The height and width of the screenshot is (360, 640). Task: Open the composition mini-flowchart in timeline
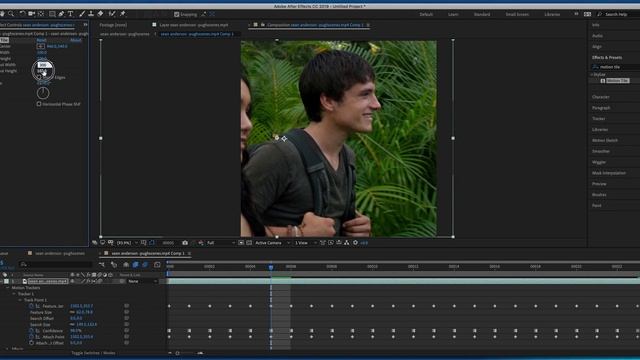click(x=102, y=265)
